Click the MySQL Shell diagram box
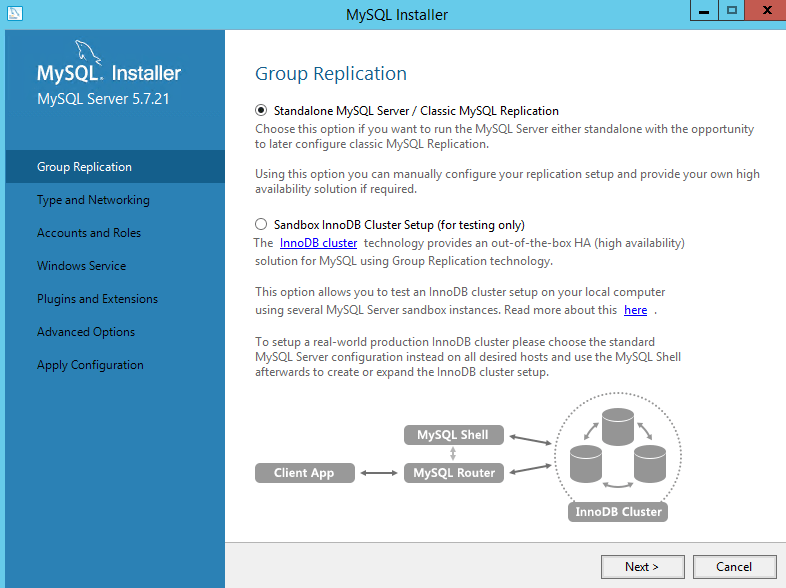Viewport: 786px width, 588px height. (454, 435)
